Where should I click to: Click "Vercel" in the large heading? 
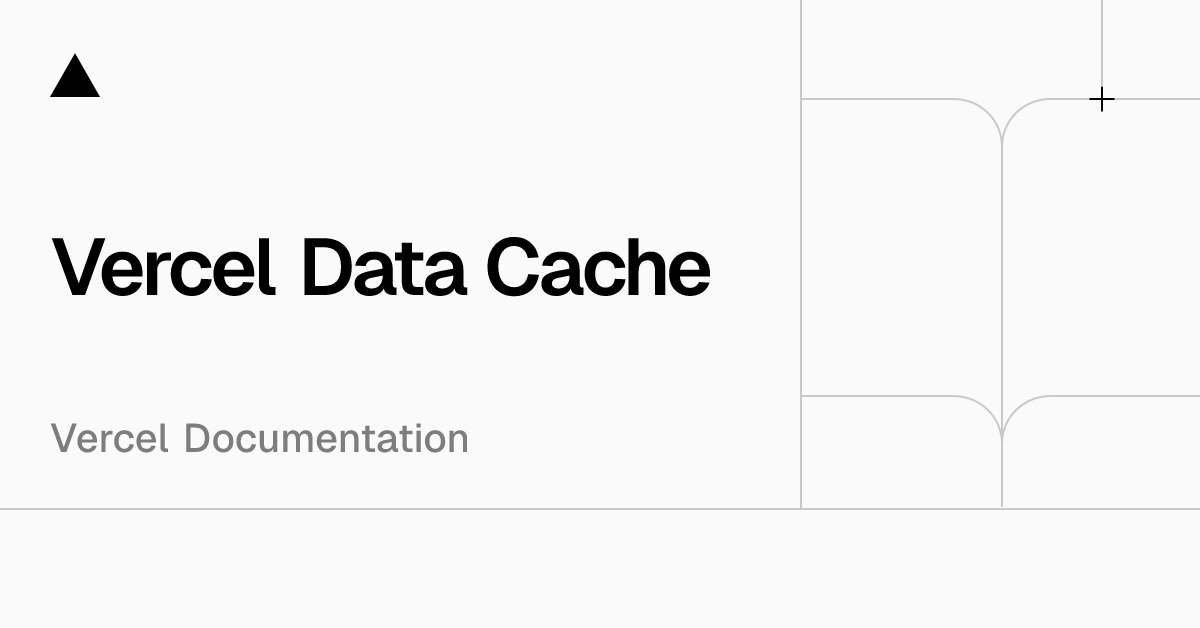point(164,267)
